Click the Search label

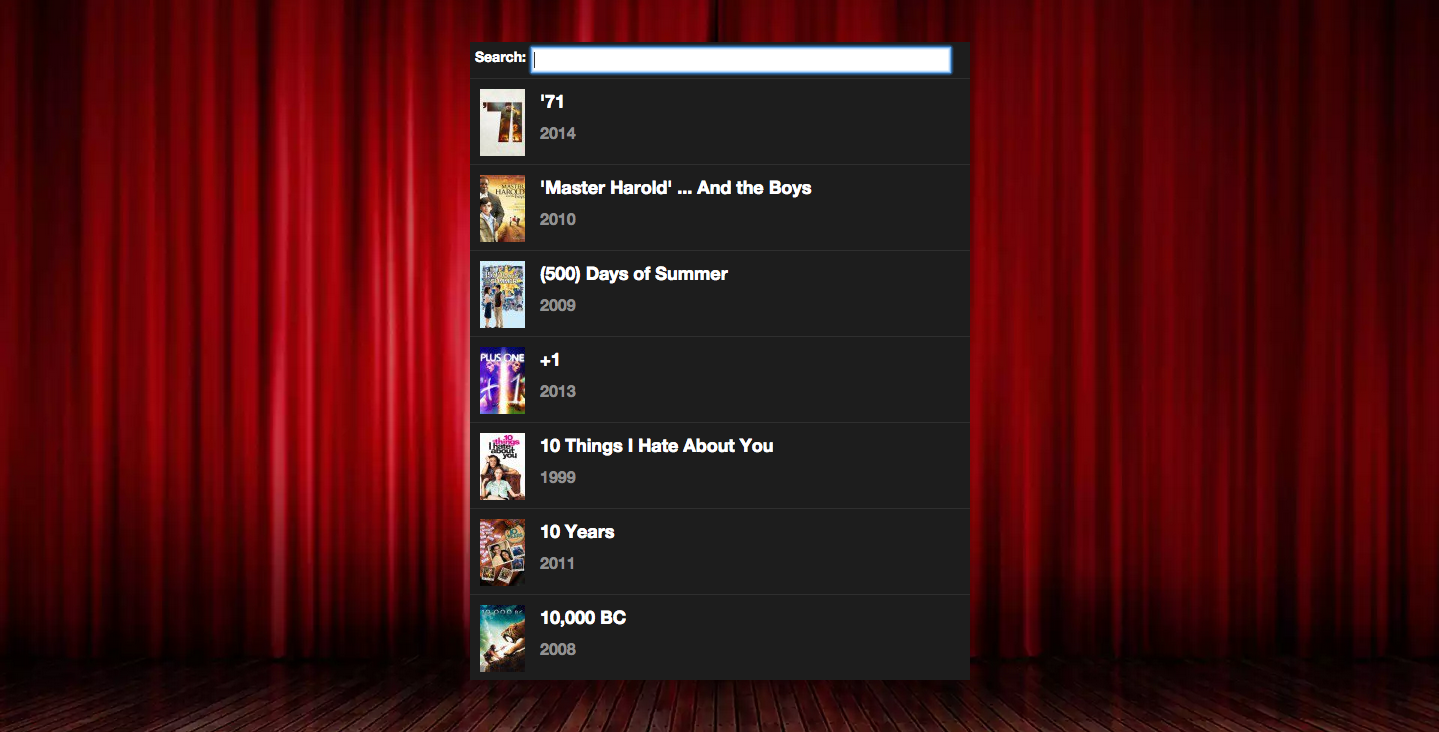[x=499, y=58]
